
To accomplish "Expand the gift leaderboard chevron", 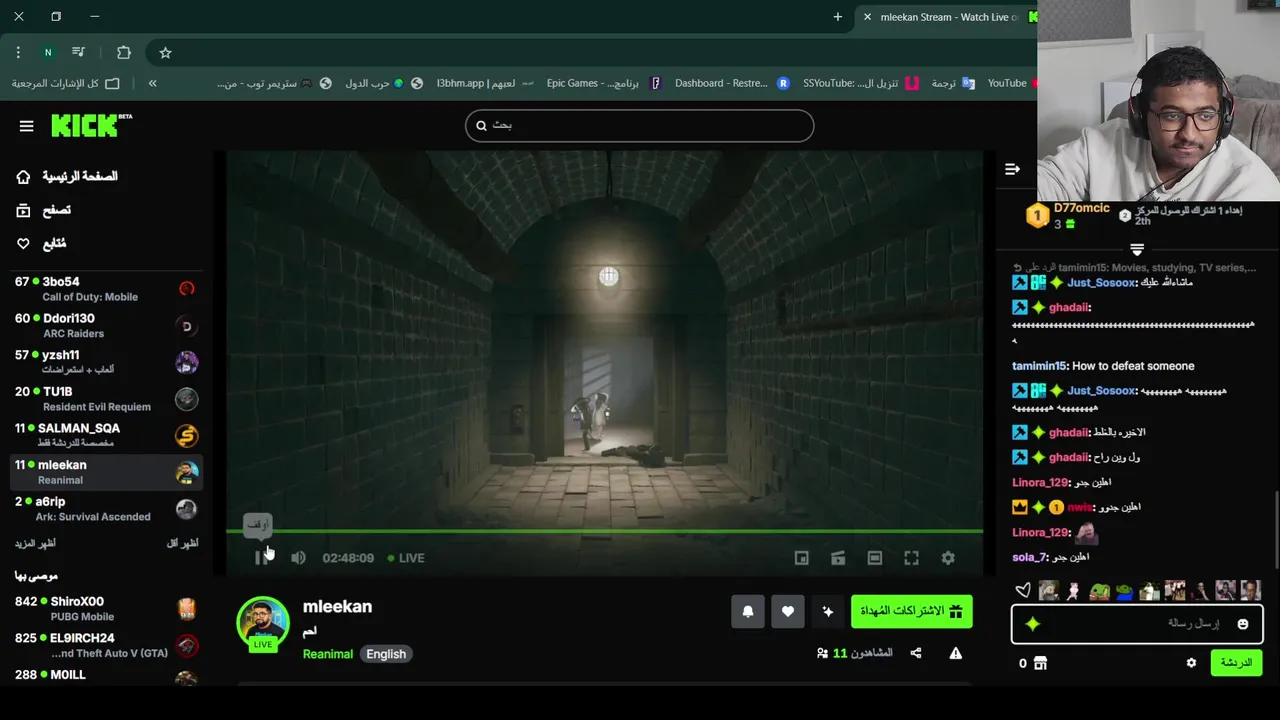I will (1137, 249).
